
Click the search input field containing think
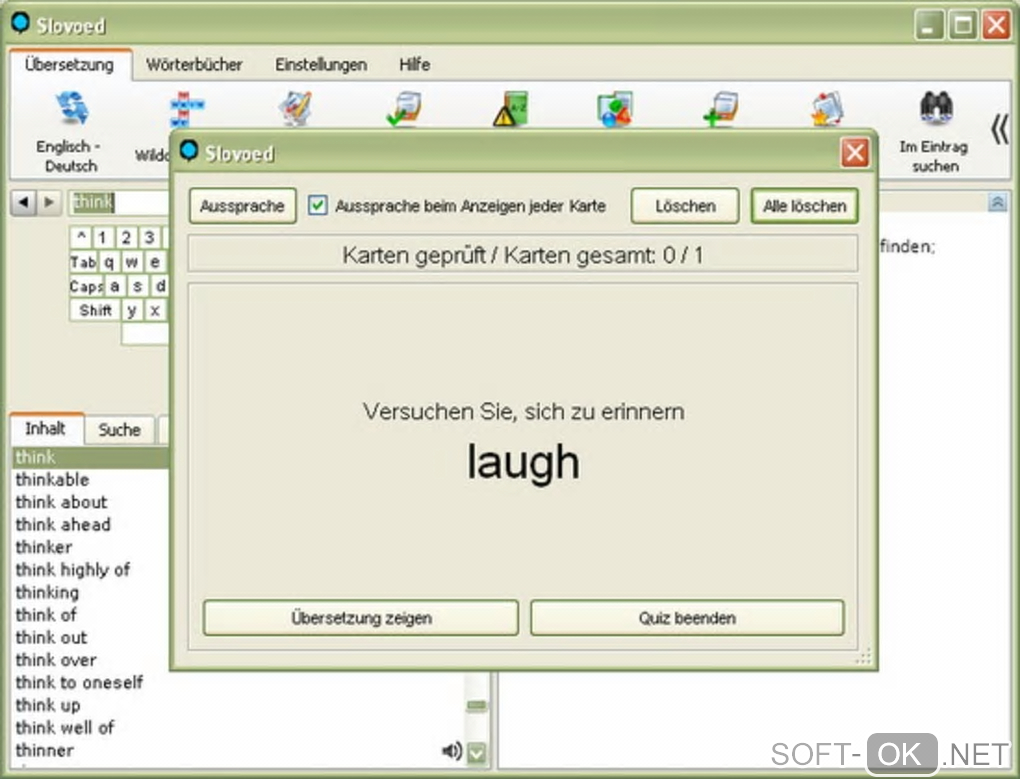(x=119, y=203)
